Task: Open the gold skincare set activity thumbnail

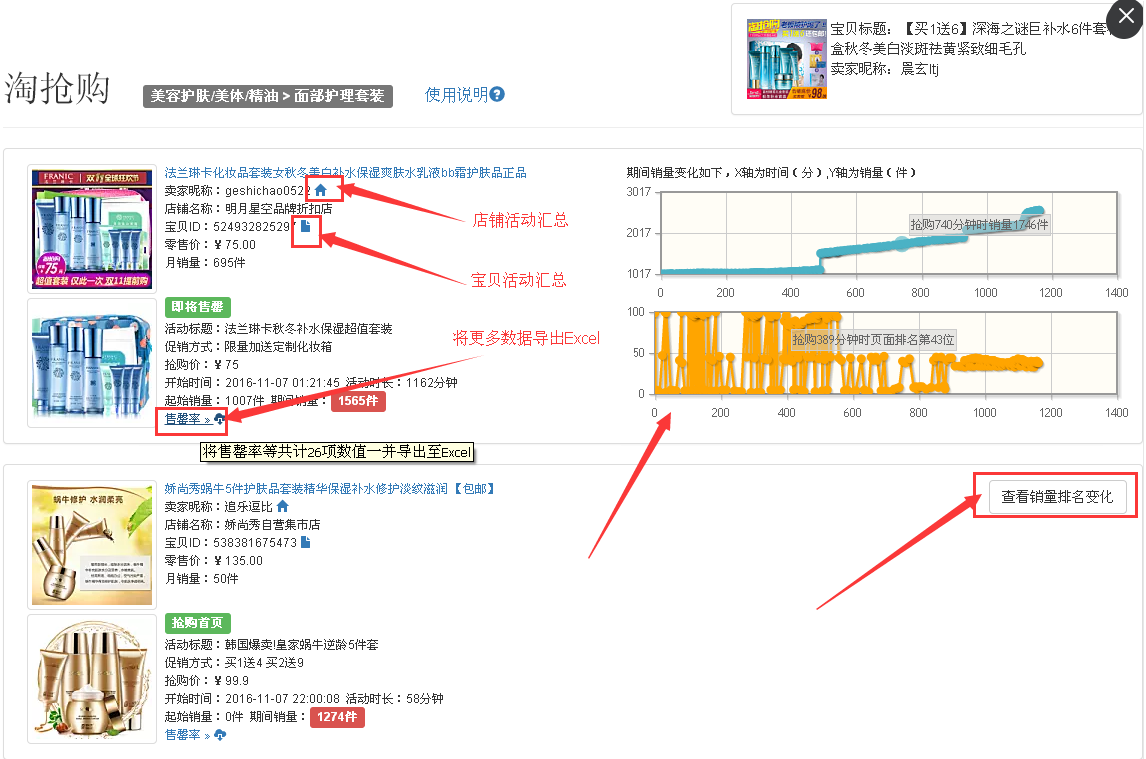Action: (92, 679)
